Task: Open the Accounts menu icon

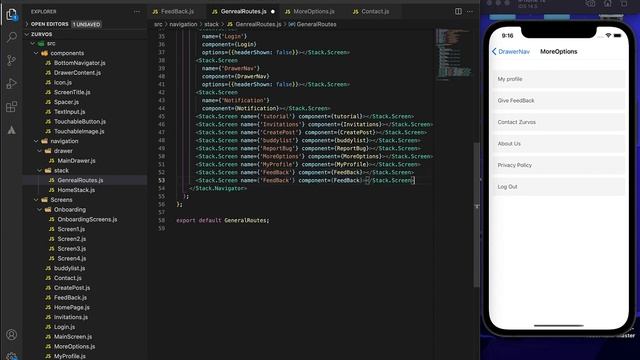Action: (x=11, y=335)
